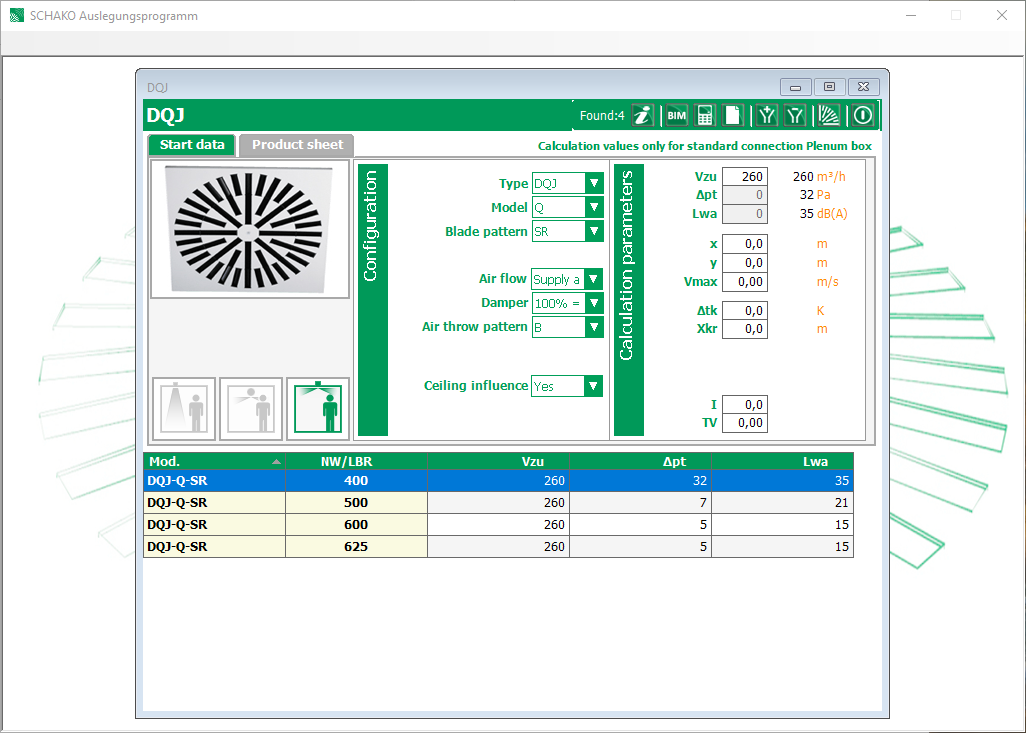Minimize the DQJ inner window

tap(796, 87)
